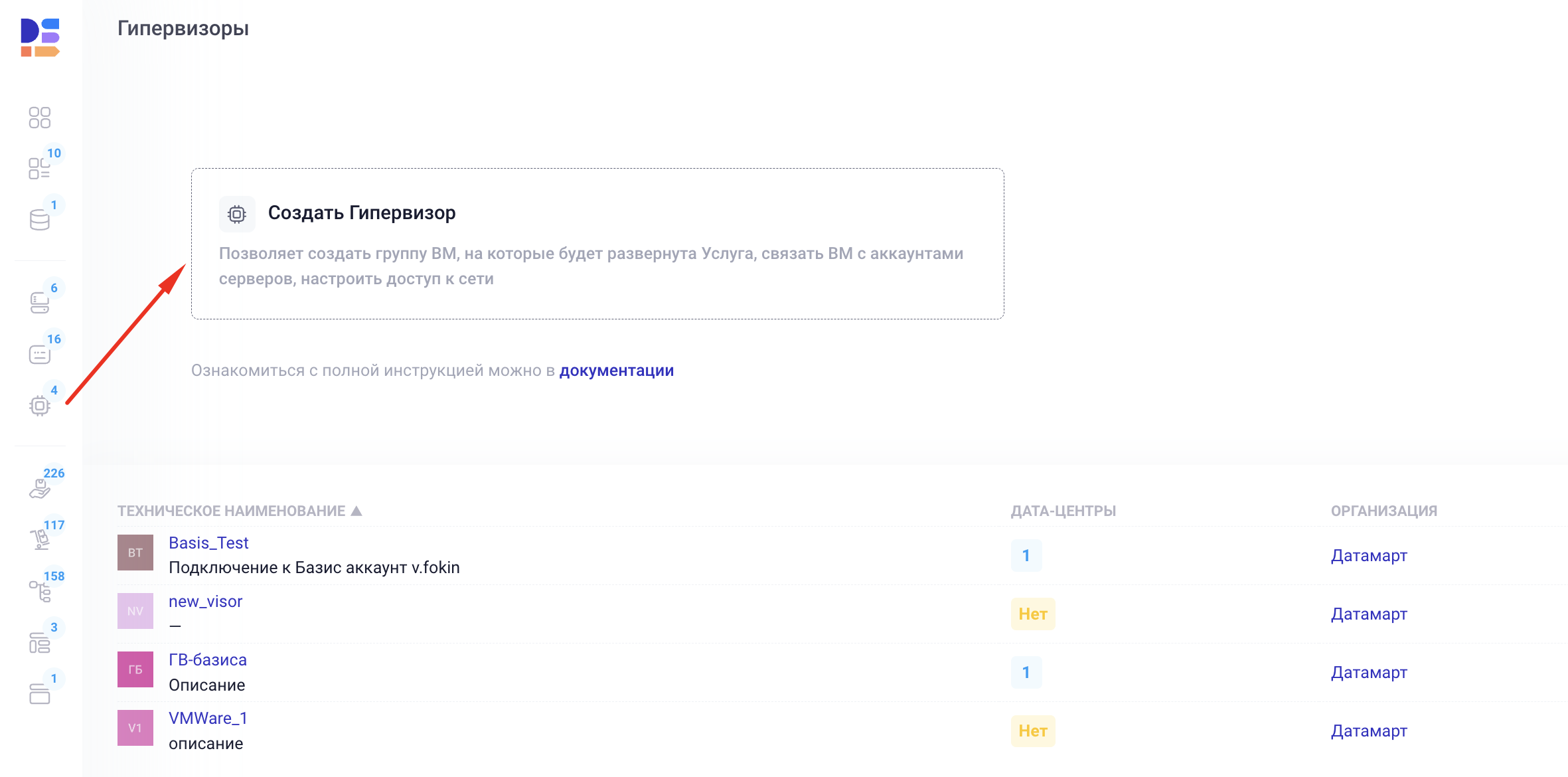
Task: Open sidebar section with badge 10
Action: pos(40,168)
